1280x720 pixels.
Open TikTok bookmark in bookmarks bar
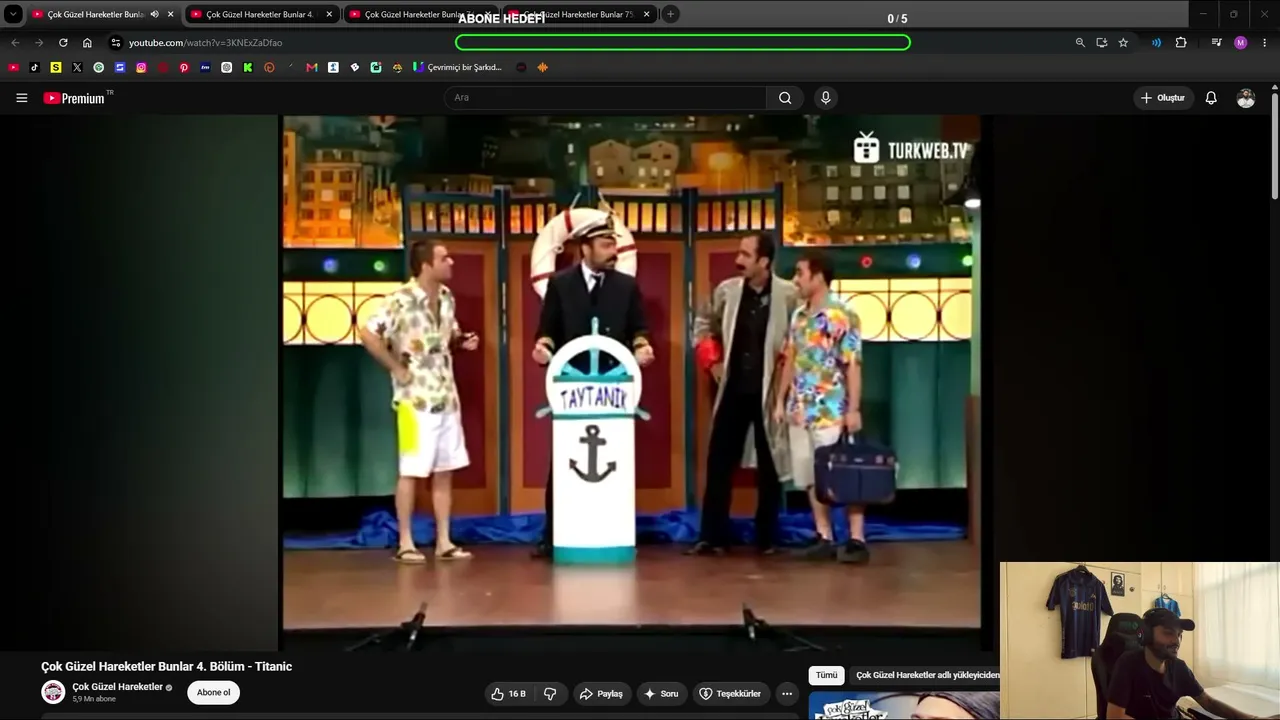[34, 68]
